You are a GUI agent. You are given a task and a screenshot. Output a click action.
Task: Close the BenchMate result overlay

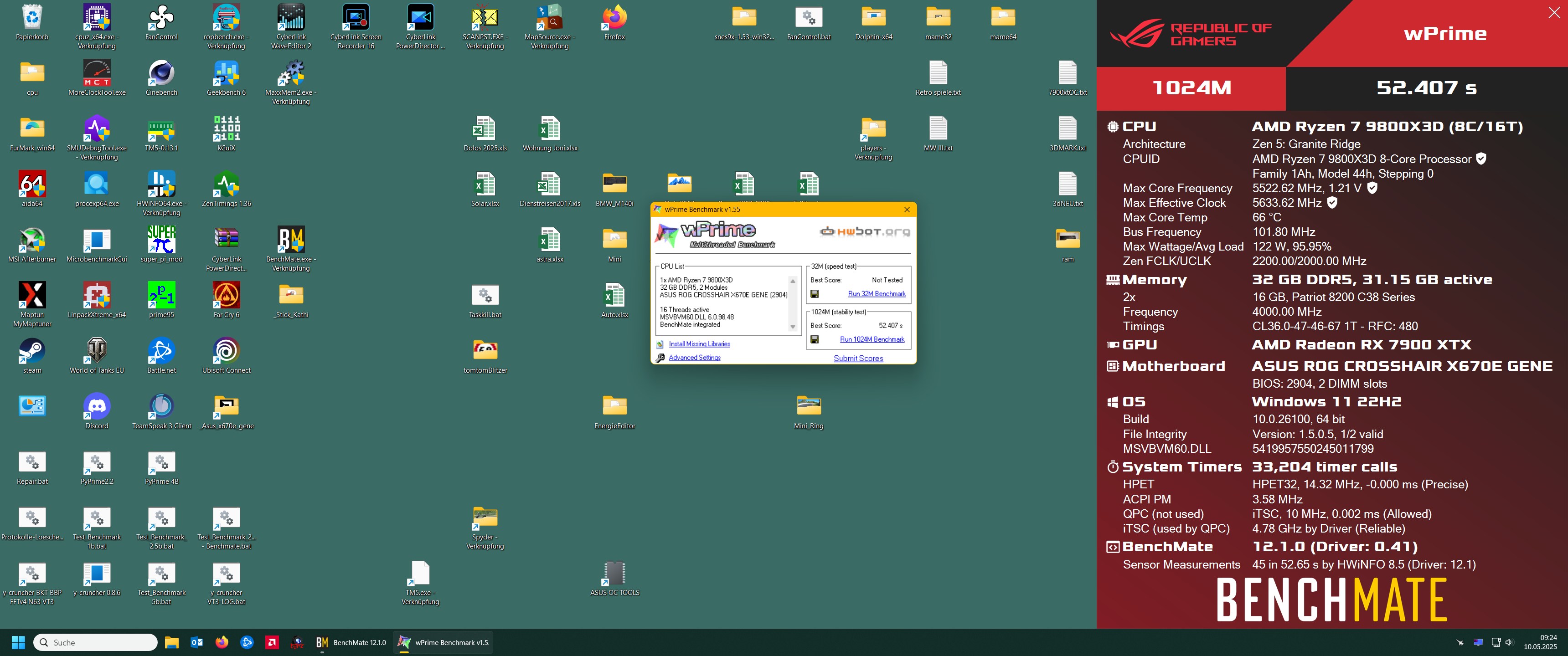pos(1553,12)
